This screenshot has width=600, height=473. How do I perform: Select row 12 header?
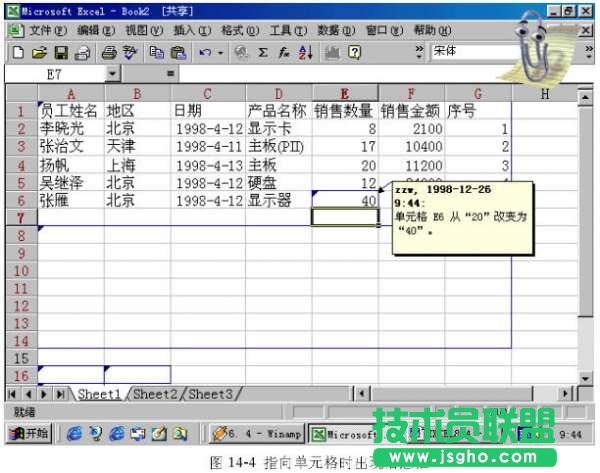click(21, 305)
